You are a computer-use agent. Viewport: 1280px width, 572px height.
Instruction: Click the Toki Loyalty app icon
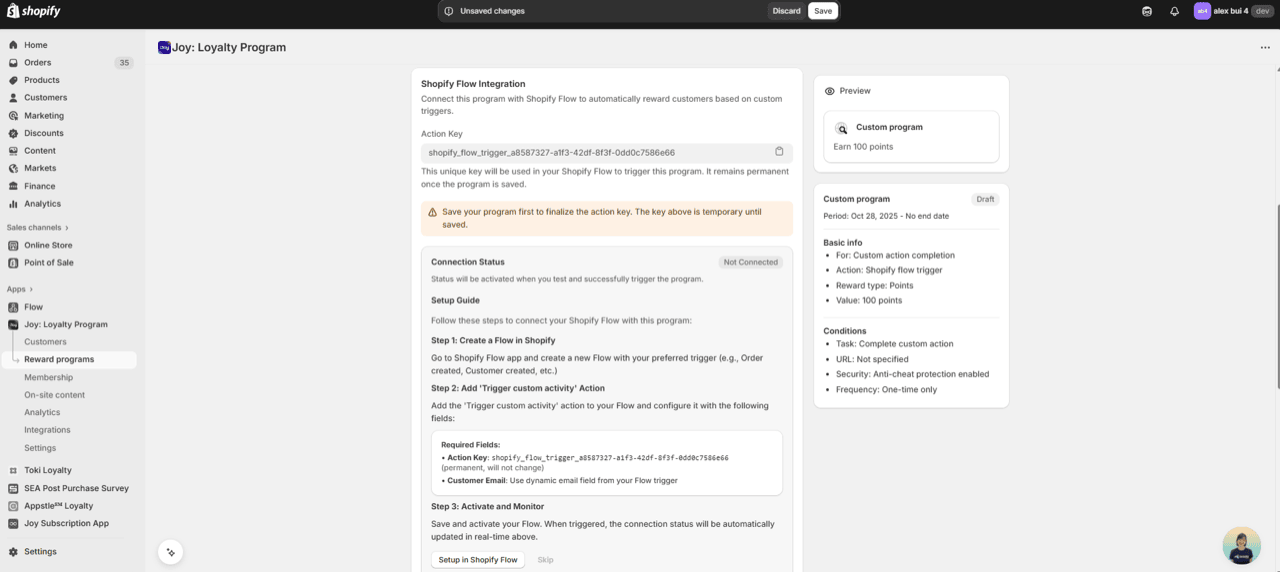pos(14,470)
